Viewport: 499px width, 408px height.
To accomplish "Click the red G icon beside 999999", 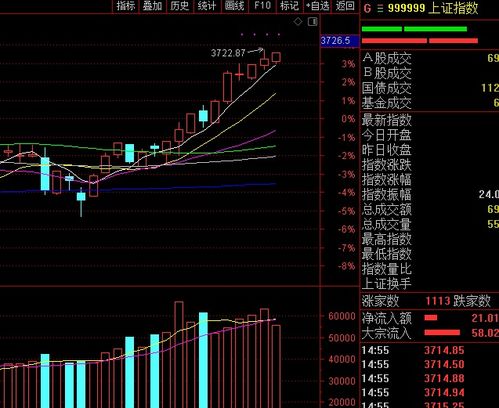I will pos(367,8).
